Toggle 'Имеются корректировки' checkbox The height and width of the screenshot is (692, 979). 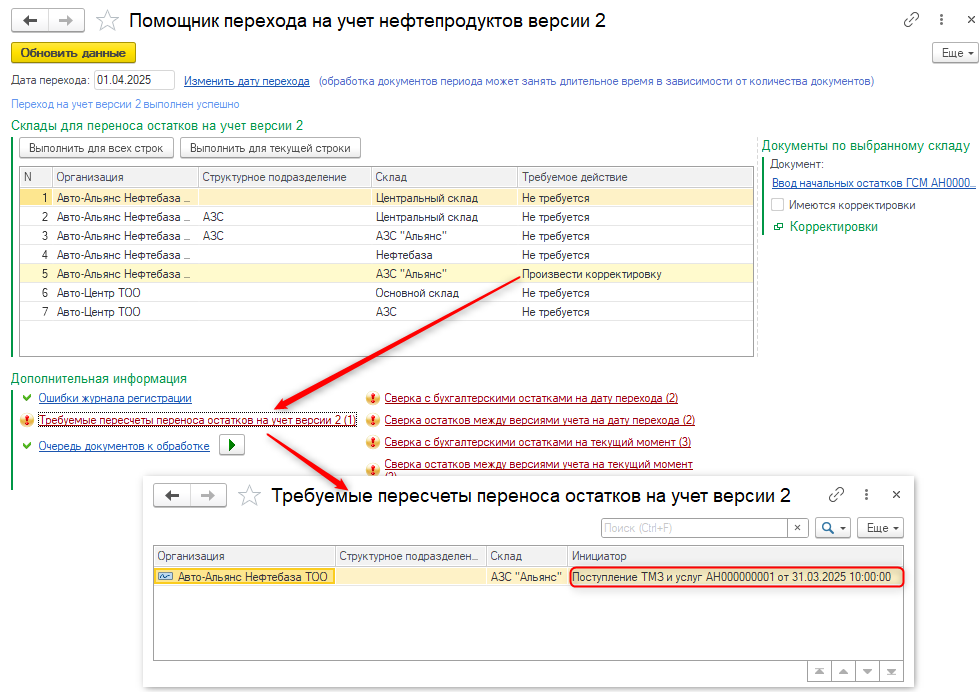coord(778,205)
